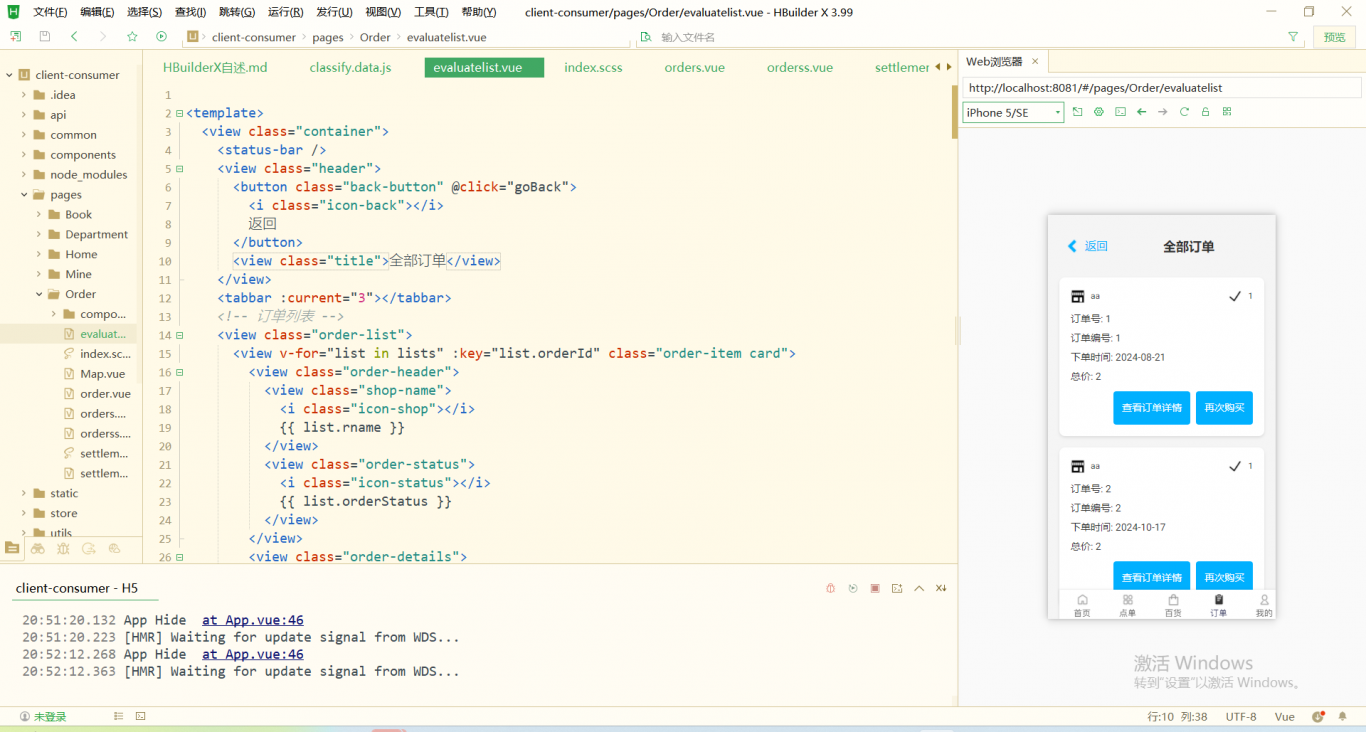Expand the static folder
Image resolution: width=1366 pixels, height=732 pixels.
click(24, 493)
